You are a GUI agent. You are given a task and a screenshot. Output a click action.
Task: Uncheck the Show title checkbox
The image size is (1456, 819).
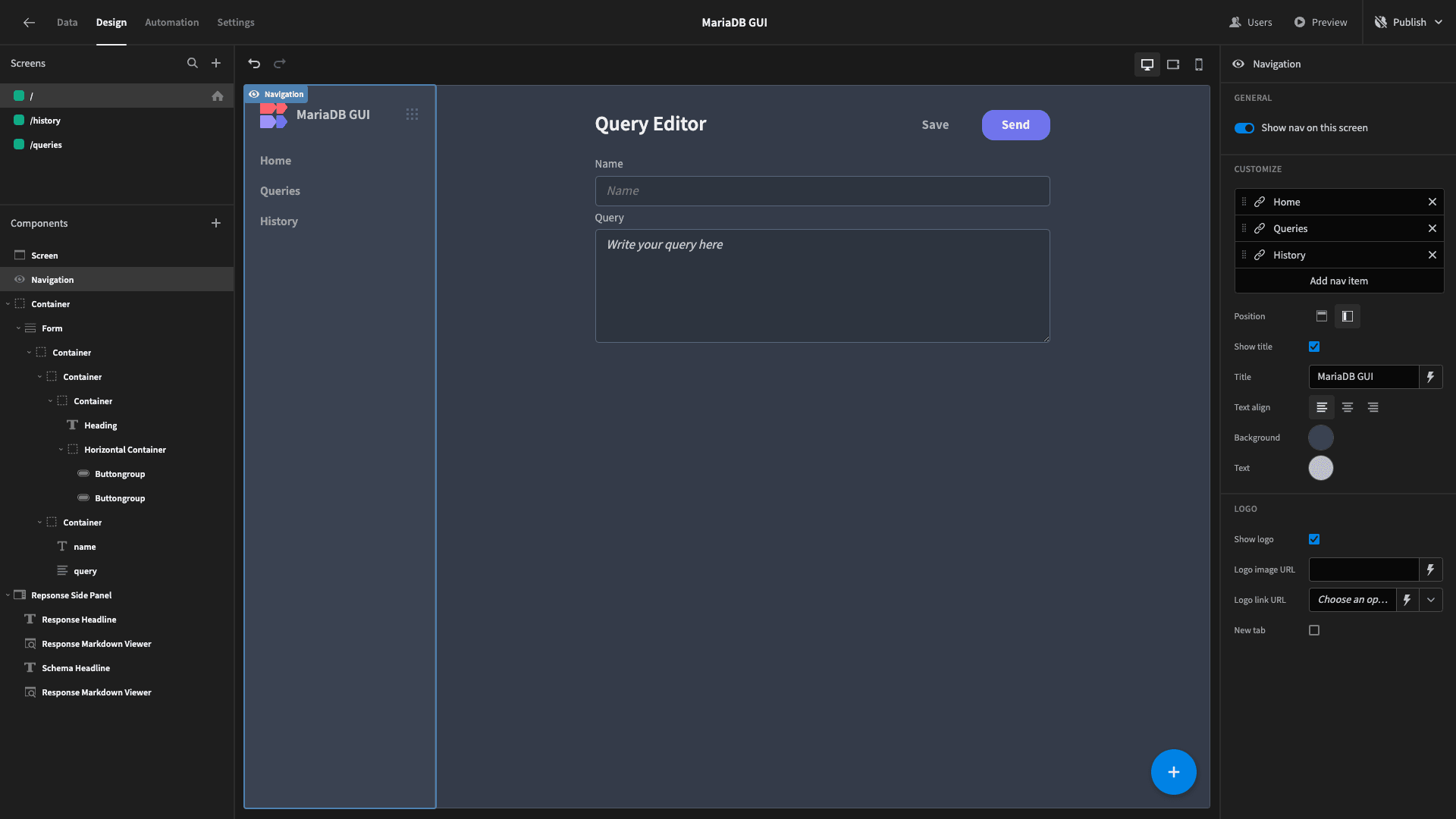pyautogui.click(x=1314, y=347)
